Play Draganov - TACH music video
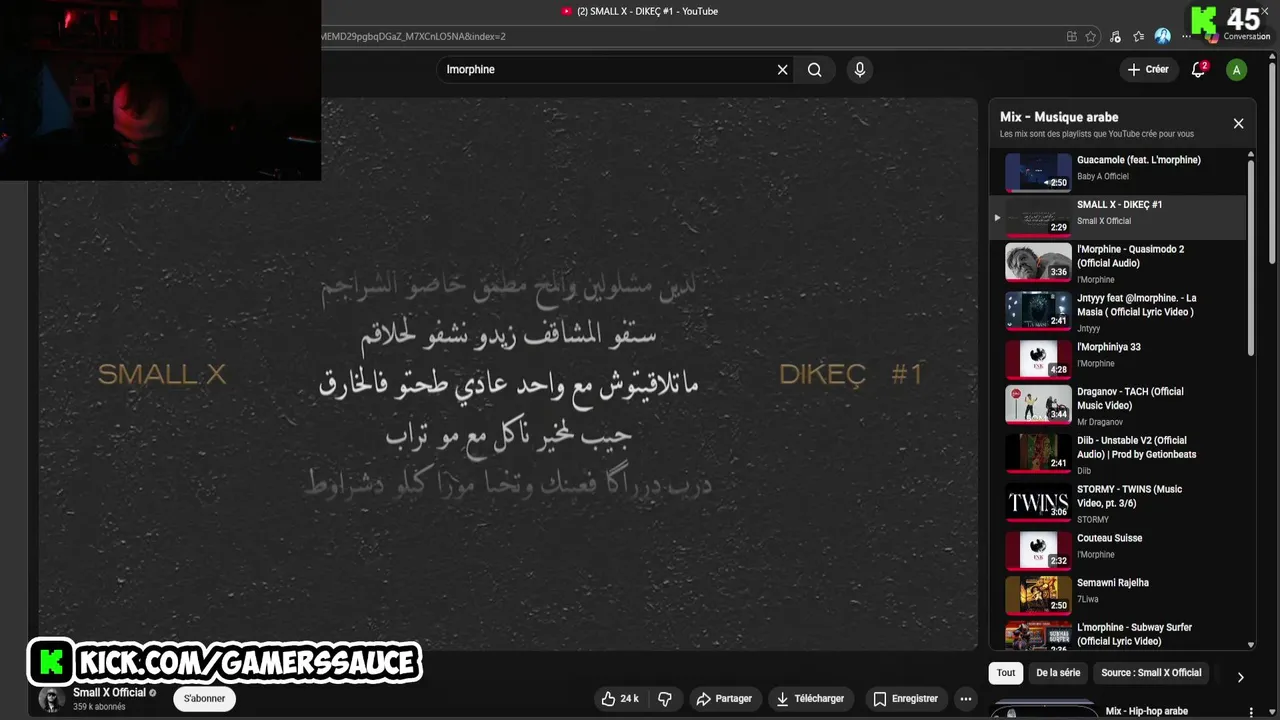 (1118, 404)
